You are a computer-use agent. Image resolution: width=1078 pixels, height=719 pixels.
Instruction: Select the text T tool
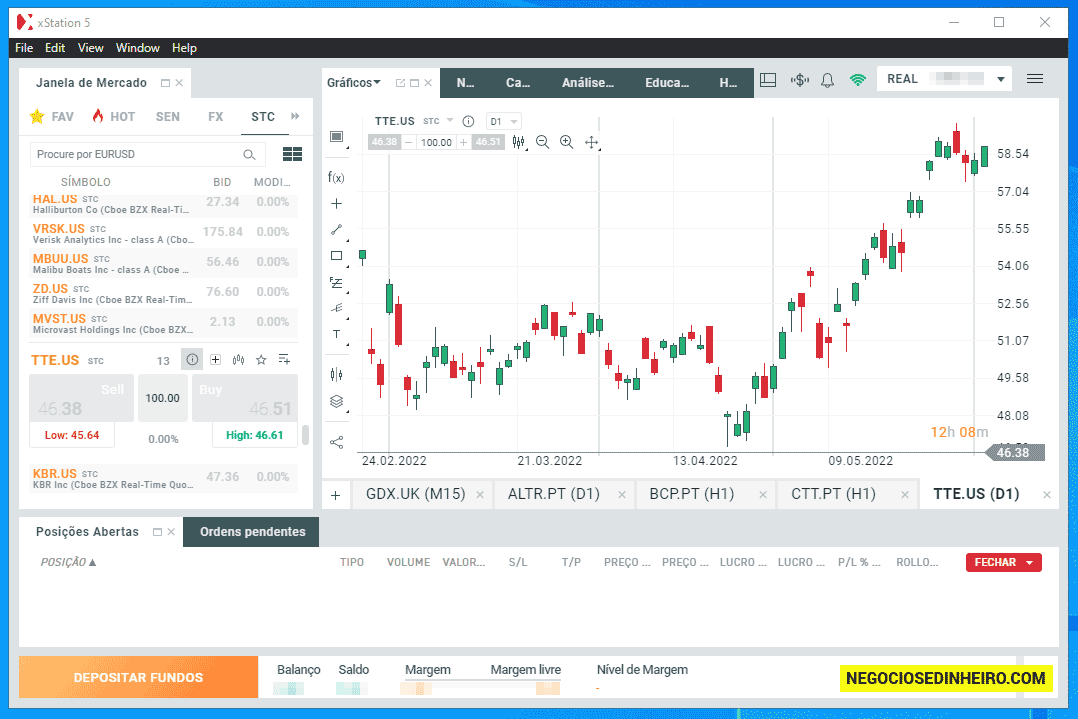[x=336, y=335]
